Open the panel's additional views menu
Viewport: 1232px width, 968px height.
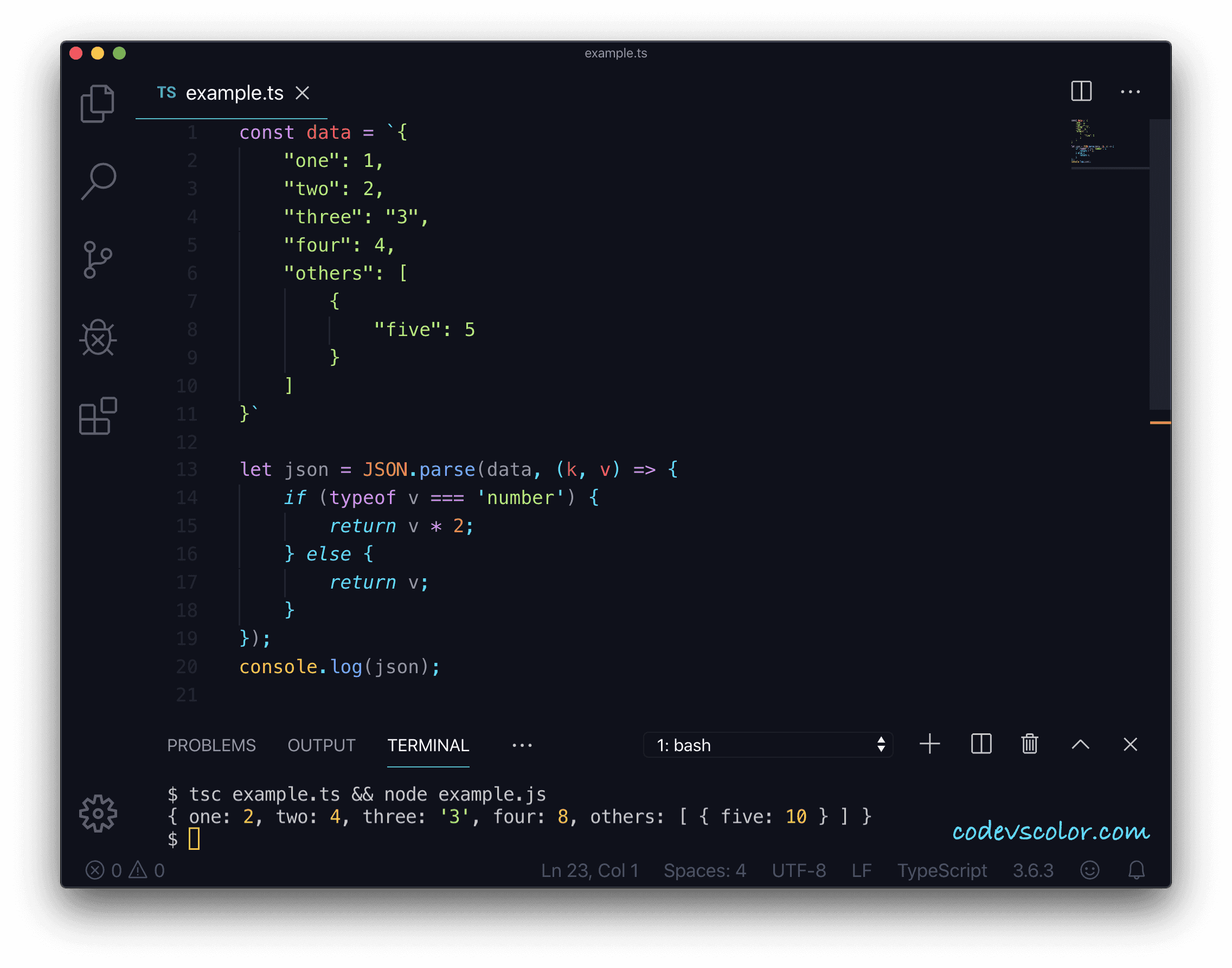[521, 745]
